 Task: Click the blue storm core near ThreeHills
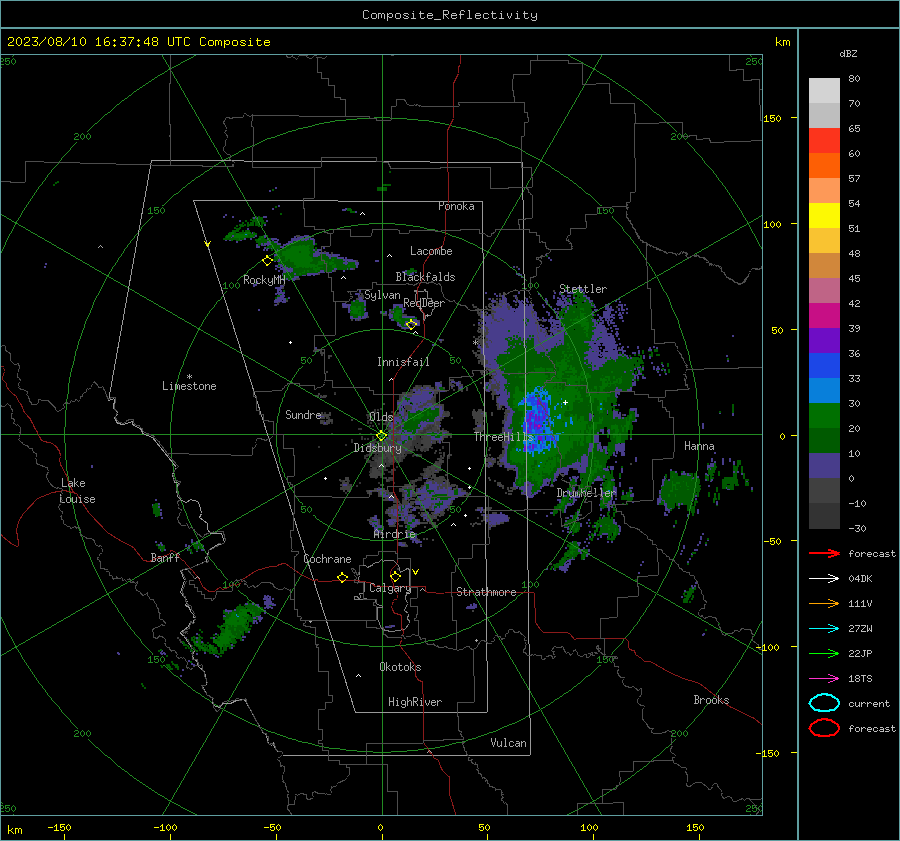[537, 419]
